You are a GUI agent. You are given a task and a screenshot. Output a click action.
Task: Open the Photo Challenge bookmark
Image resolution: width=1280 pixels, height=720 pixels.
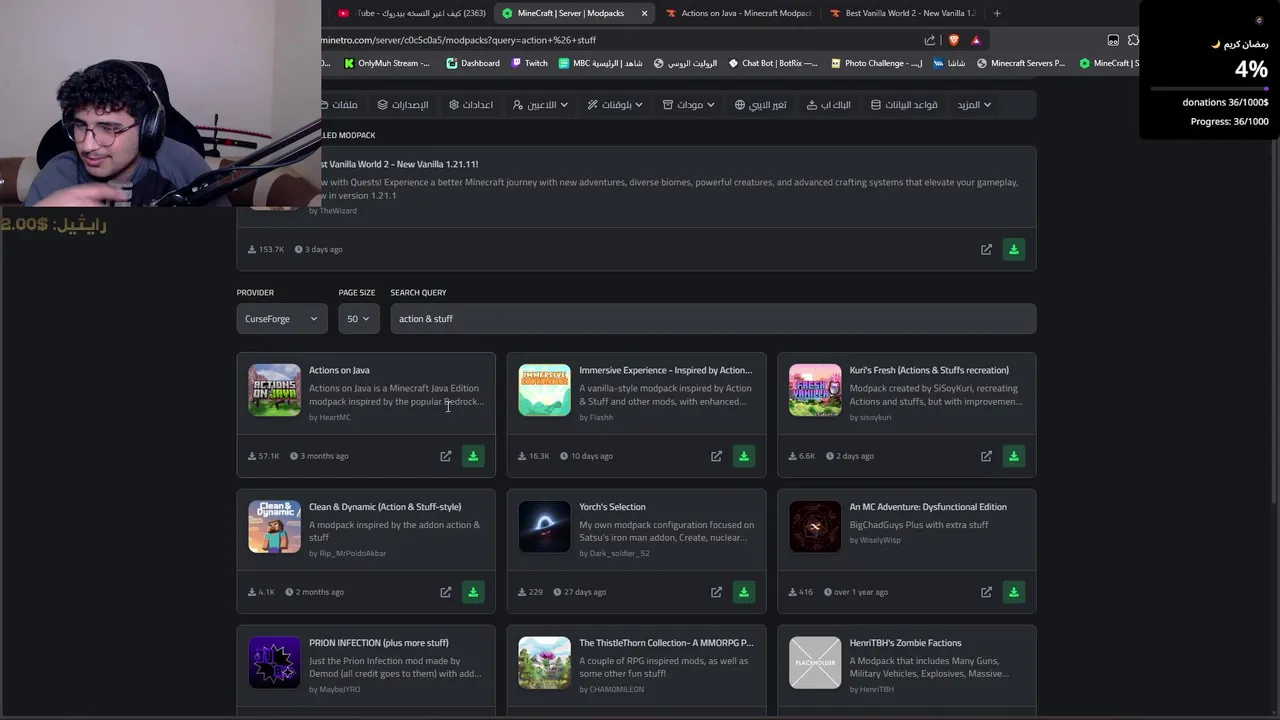876,63
